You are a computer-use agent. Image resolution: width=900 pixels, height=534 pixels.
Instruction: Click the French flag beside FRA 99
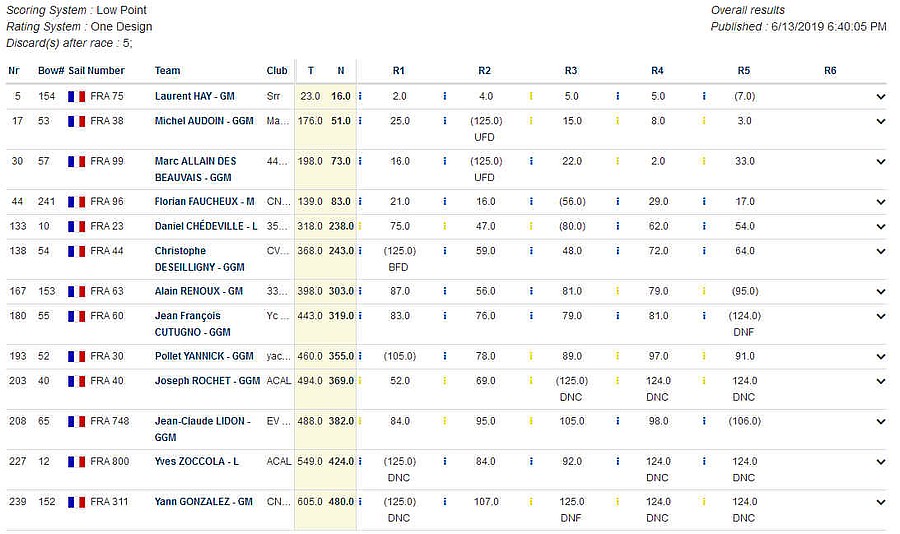pos(76,161)
